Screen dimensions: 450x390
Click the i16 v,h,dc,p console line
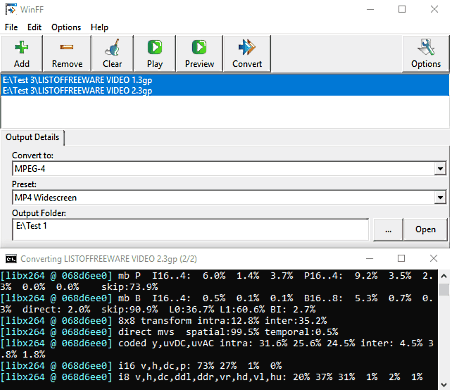(141, 366)
